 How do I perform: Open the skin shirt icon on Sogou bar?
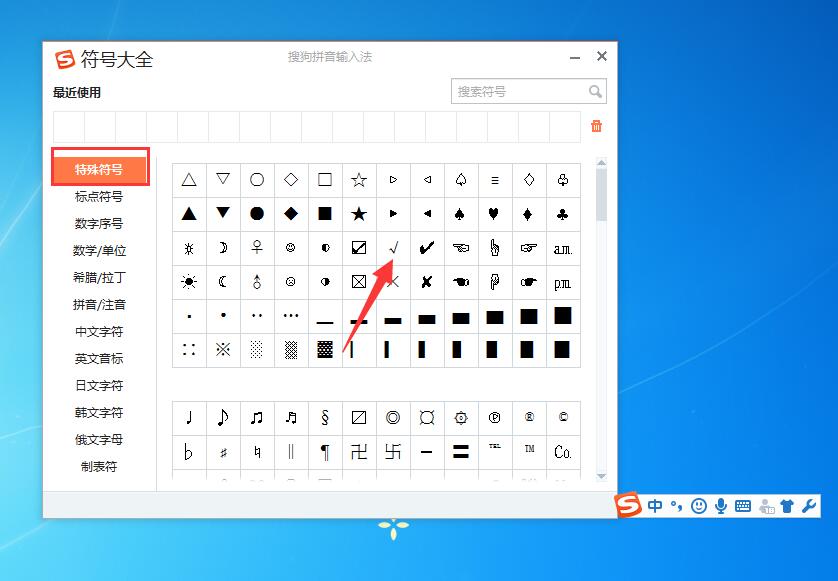787,506
